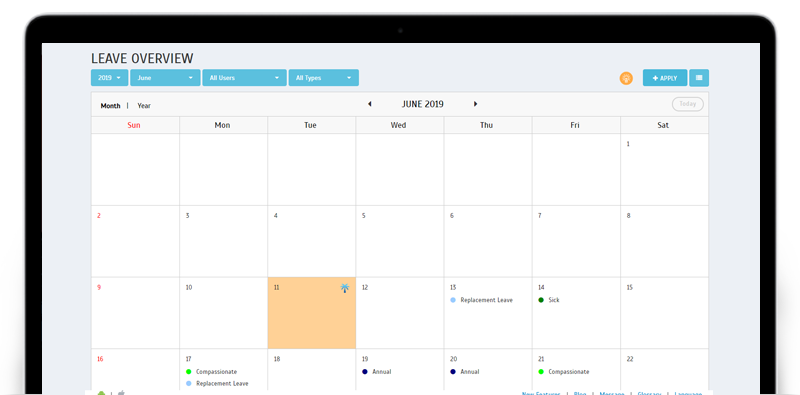Open the Annual leave entry on June 19
The image size is (800, 395).
(377, 372)
